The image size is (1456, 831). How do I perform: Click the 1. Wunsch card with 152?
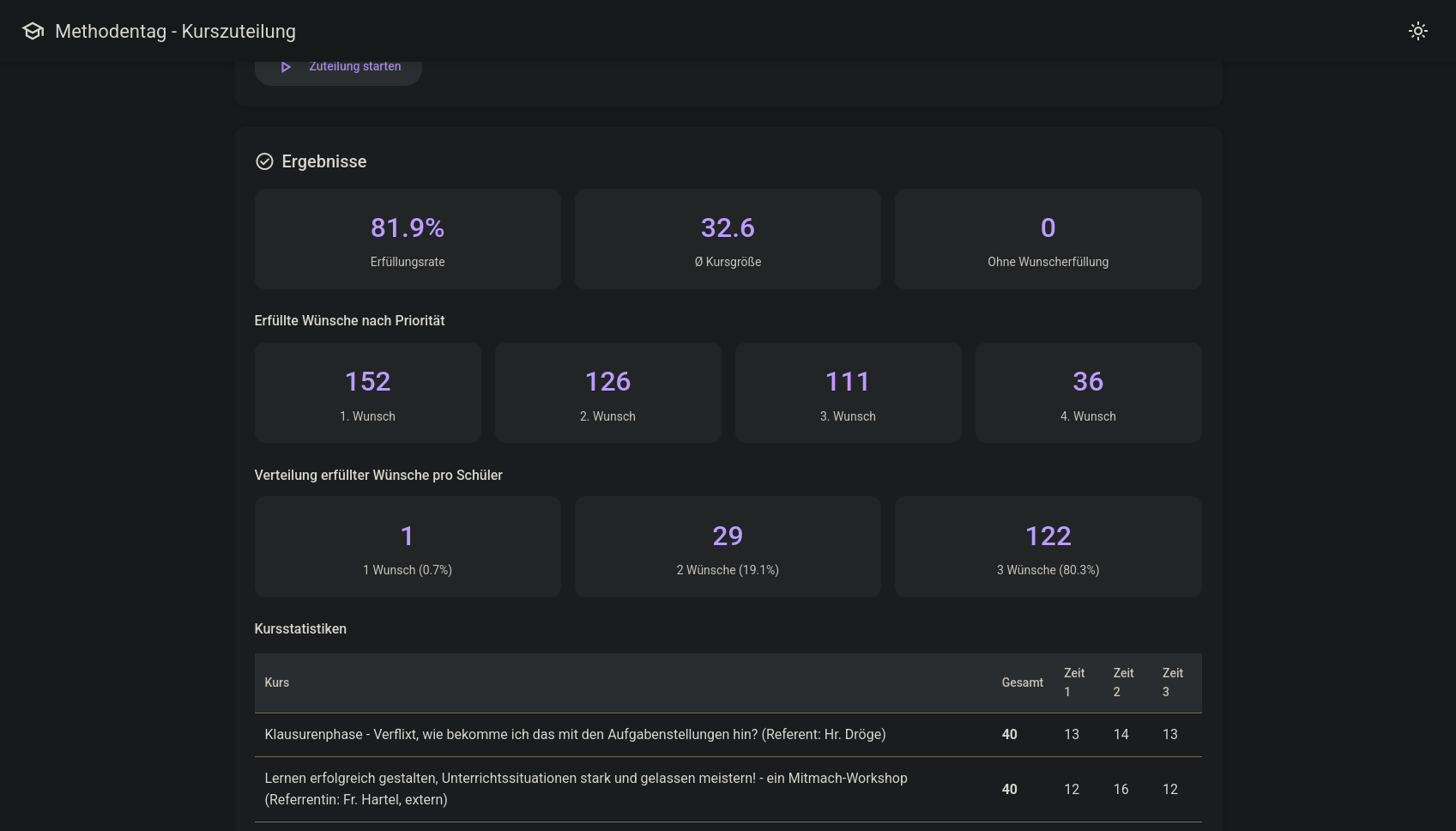coord(367,392)
